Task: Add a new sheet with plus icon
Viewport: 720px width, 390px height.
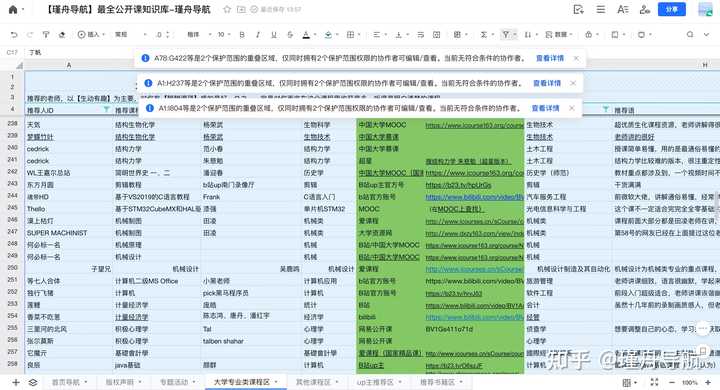Action: [x=16, y=382]
